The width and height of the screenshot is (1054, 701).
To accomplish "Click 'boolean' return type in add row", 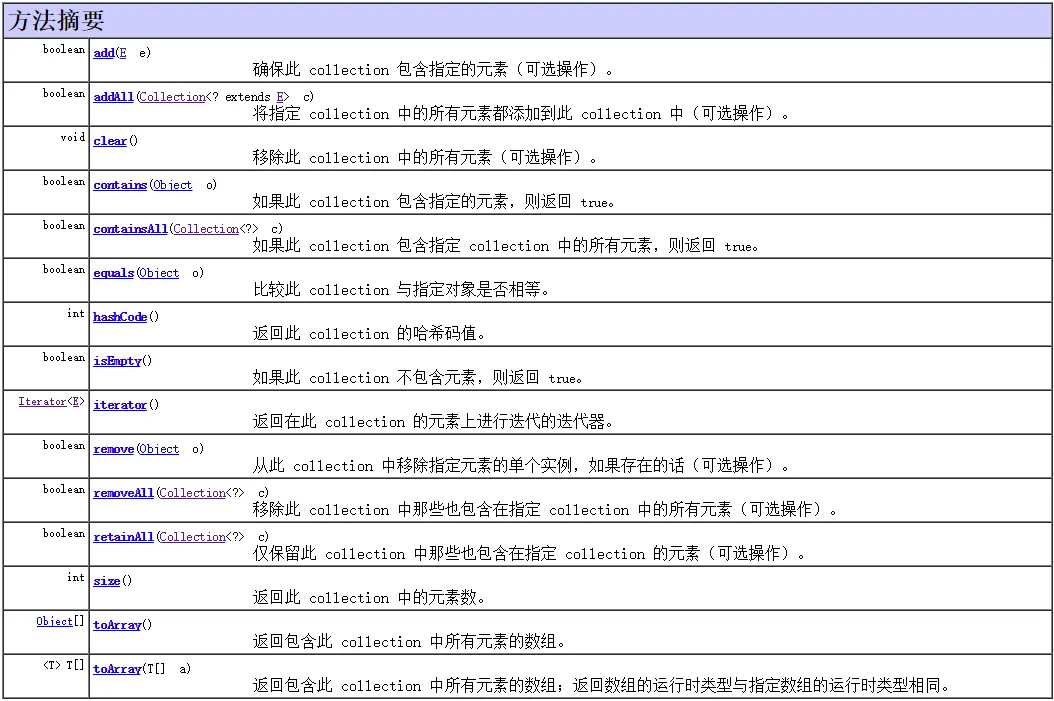I will coord(64,50).
